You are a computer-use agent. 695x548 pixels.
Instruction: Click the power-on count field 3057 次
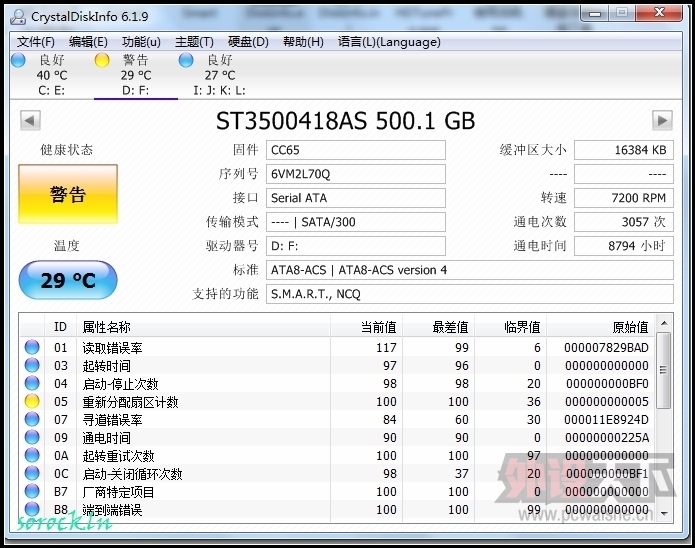point(624,222)
